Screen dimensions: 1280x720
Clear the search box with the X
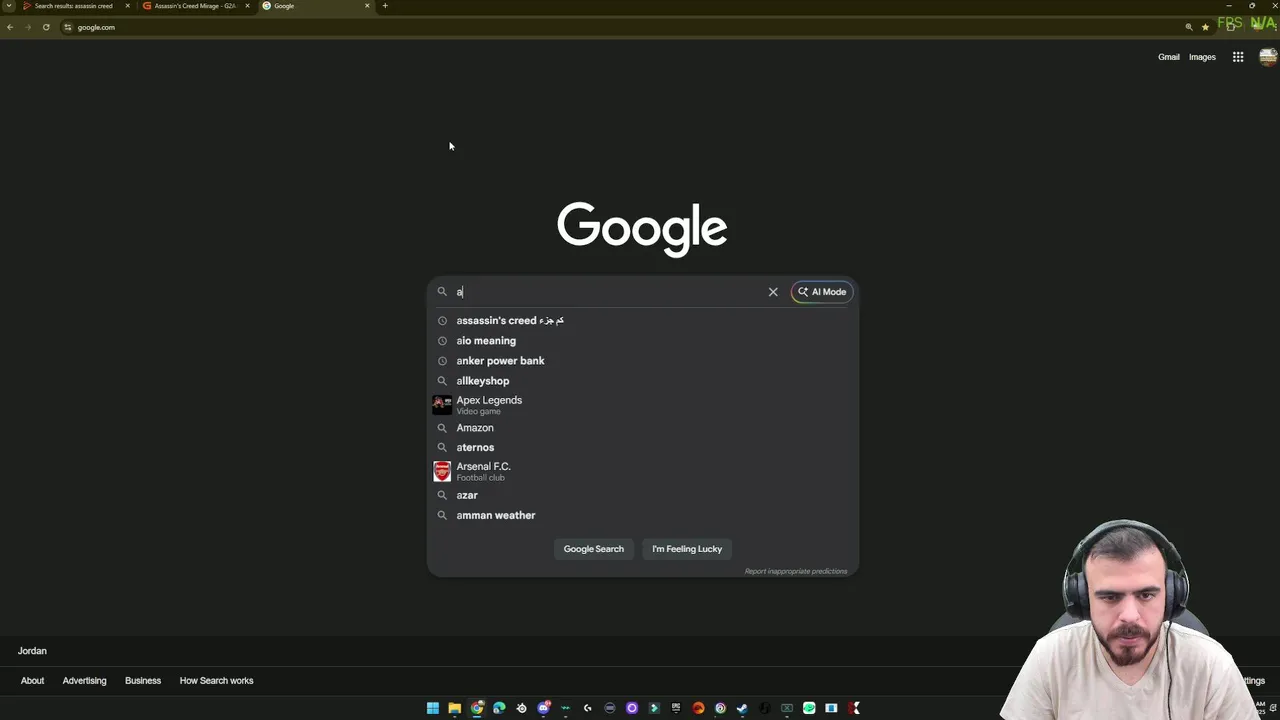(x=773, y=292)
